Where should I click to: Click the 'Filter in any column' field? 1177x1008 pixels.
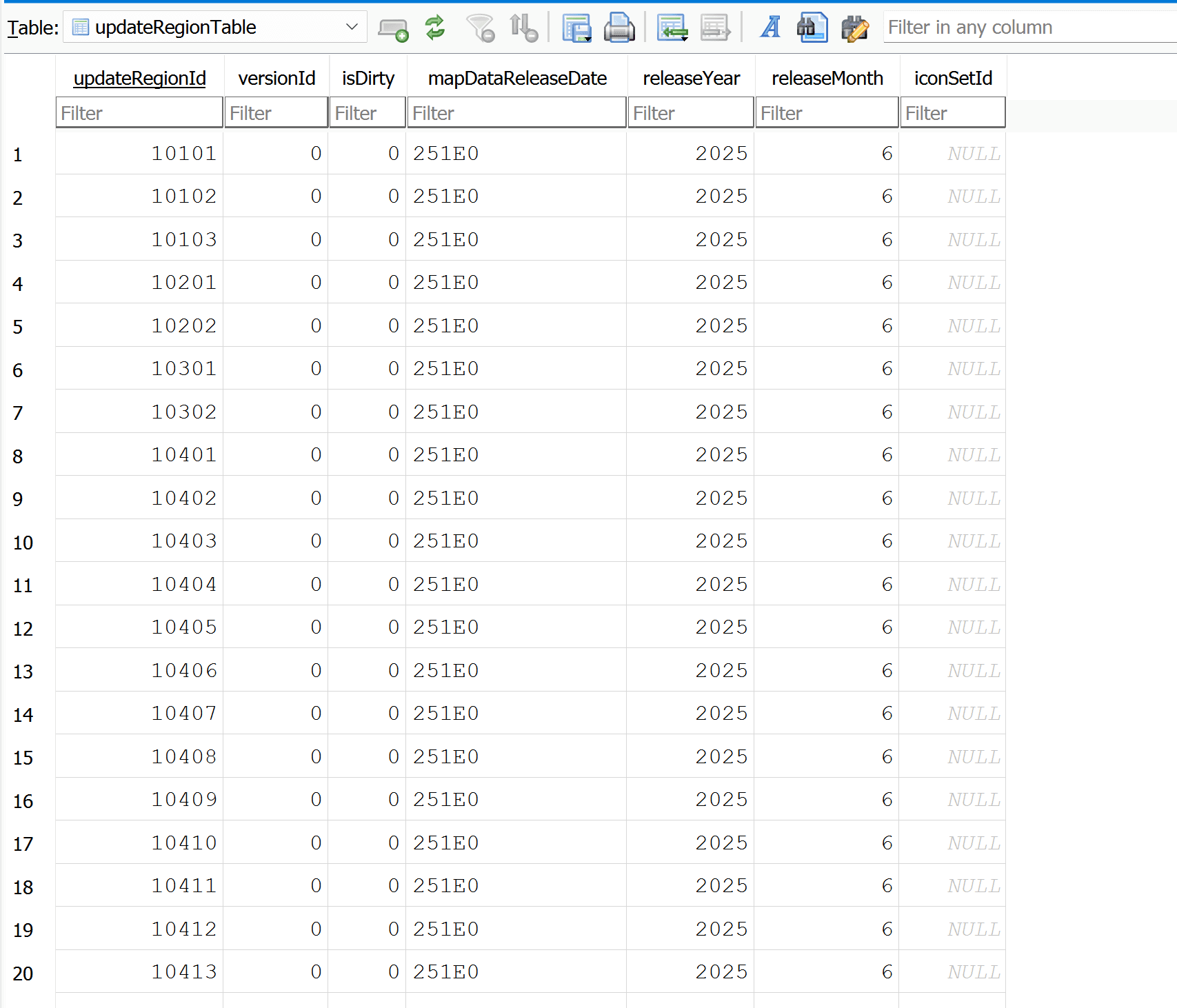[1029, 28]
